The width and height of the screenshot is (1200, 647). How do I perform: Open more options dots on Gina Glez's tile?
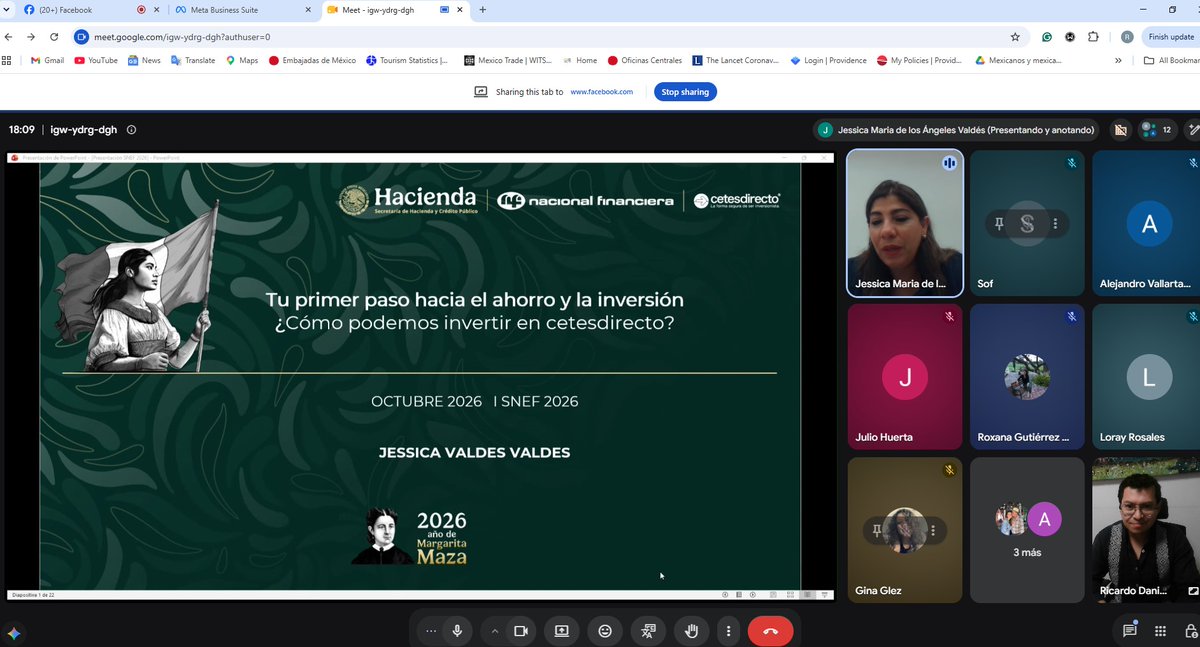point(933,532)
